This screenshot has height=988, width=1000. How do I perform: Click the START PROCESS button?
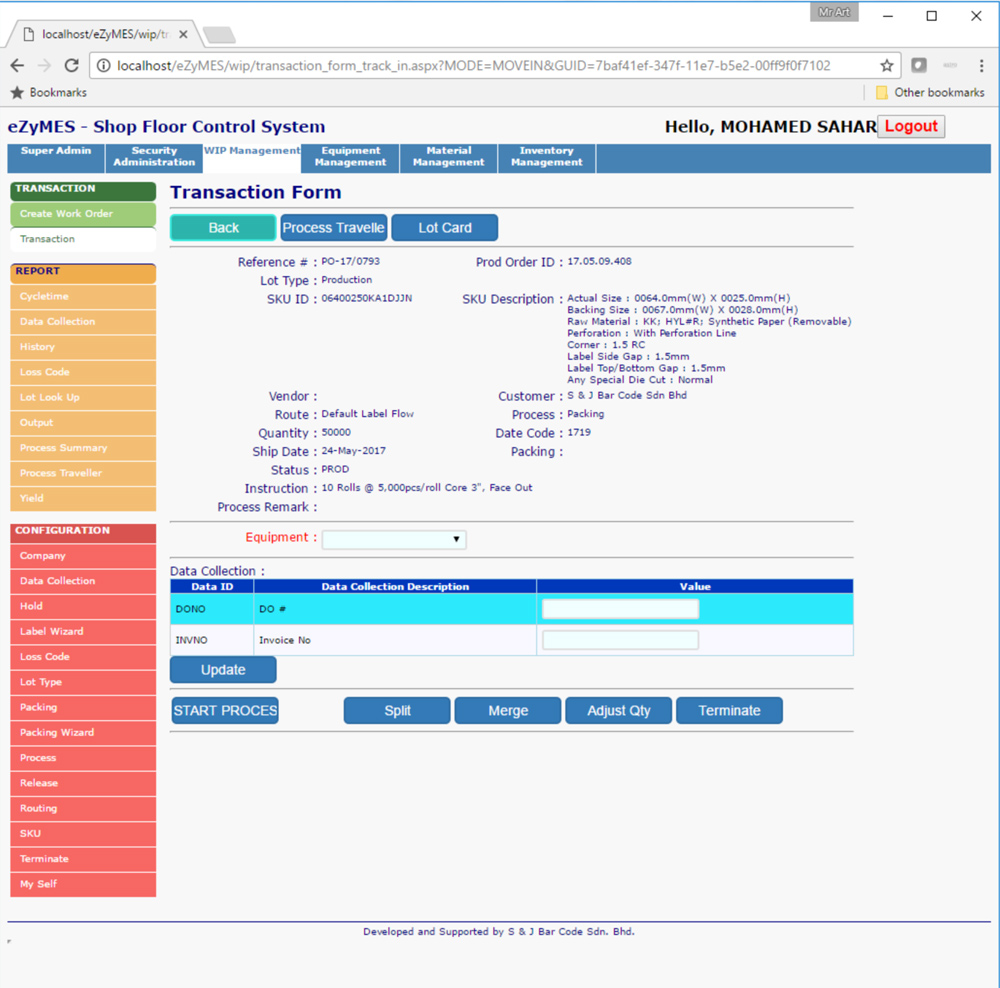pos(225,710)
